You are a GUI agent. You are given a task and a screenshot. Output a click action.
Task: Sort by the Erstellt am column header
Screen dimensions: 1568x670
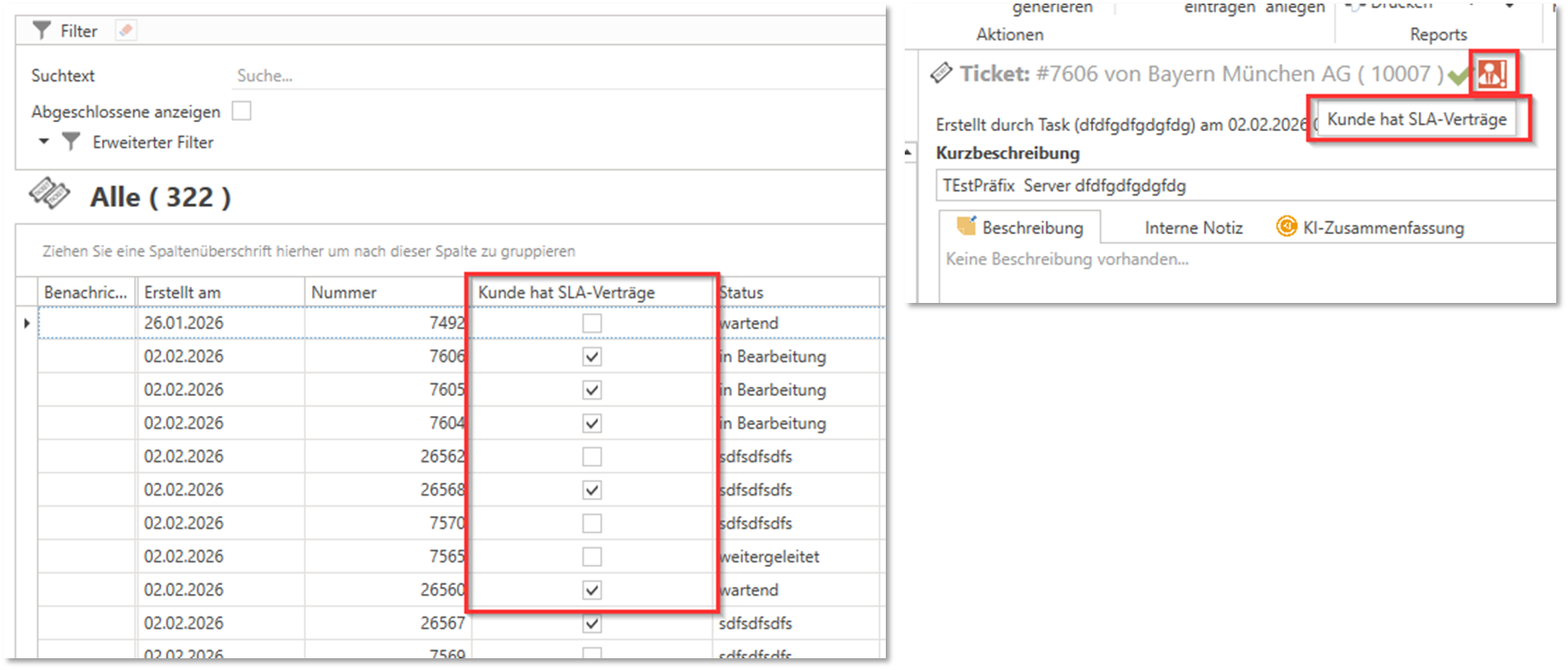pos(222,292)
